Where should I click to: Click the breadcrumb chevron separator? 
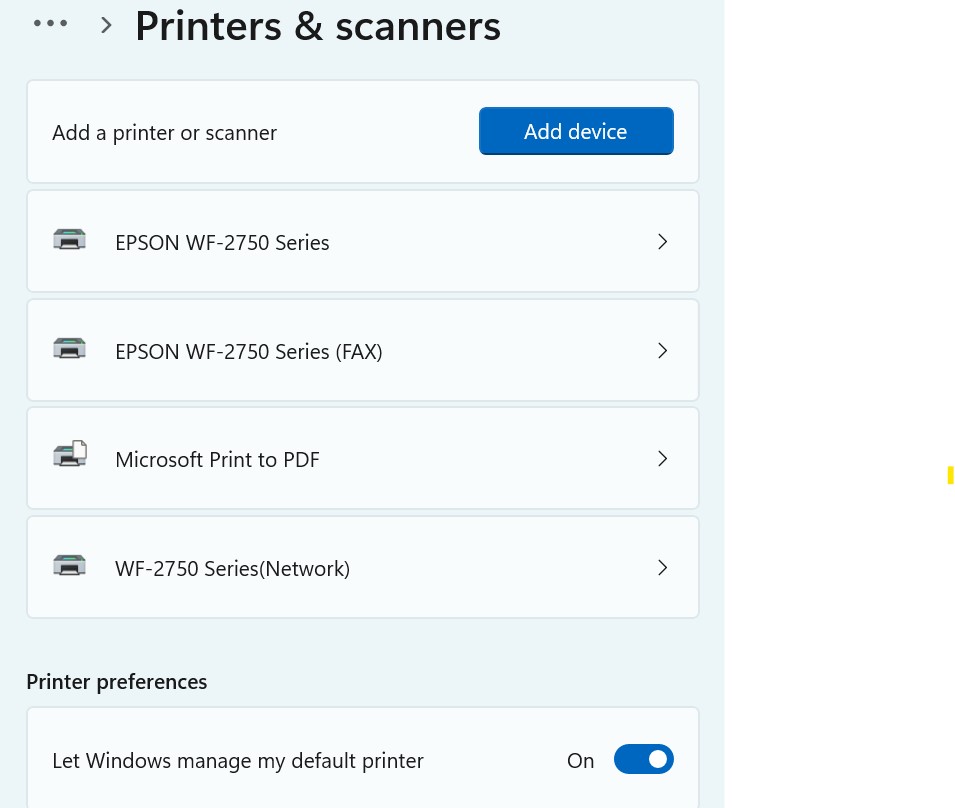click(x=106, y=24)
